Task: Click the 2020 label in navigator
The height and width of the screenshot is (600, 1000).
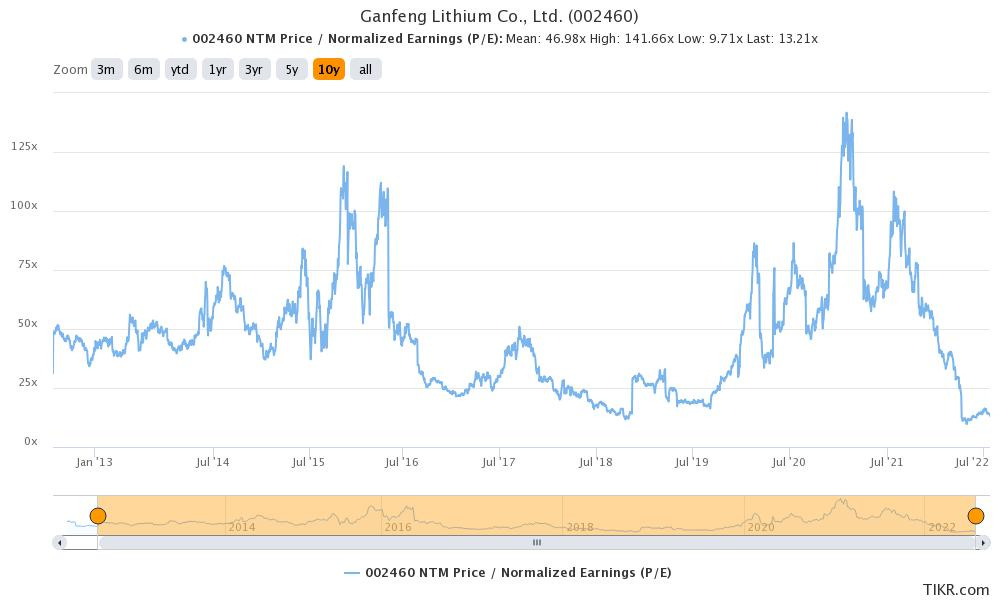Action: (761, 527)
